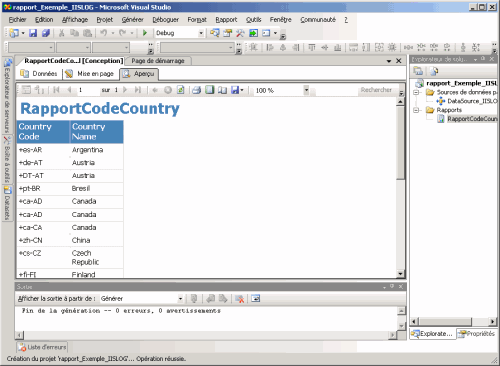Click the Copy icon in main toolbar

(74, 33)
